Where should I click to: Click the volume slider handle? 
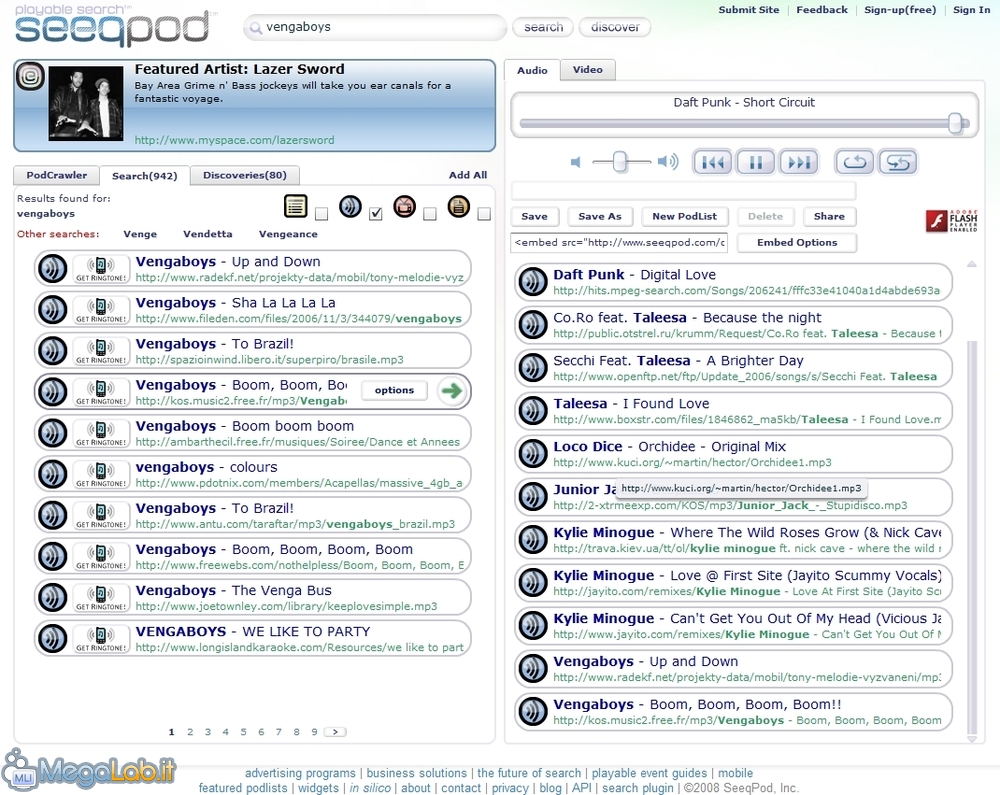(620, 161)
